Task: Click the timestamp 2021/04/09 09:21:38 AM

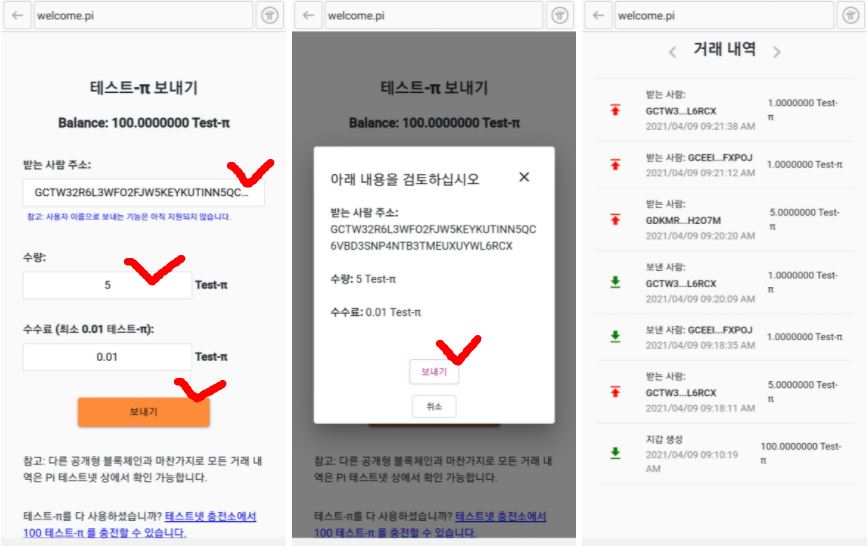Action: click(700, 126)
